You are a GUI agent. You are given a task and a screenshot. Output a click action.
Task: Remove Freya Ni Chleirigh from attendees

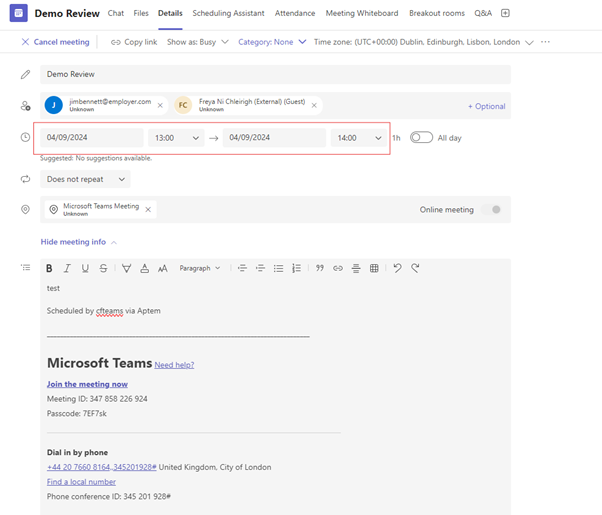(314, 105)
